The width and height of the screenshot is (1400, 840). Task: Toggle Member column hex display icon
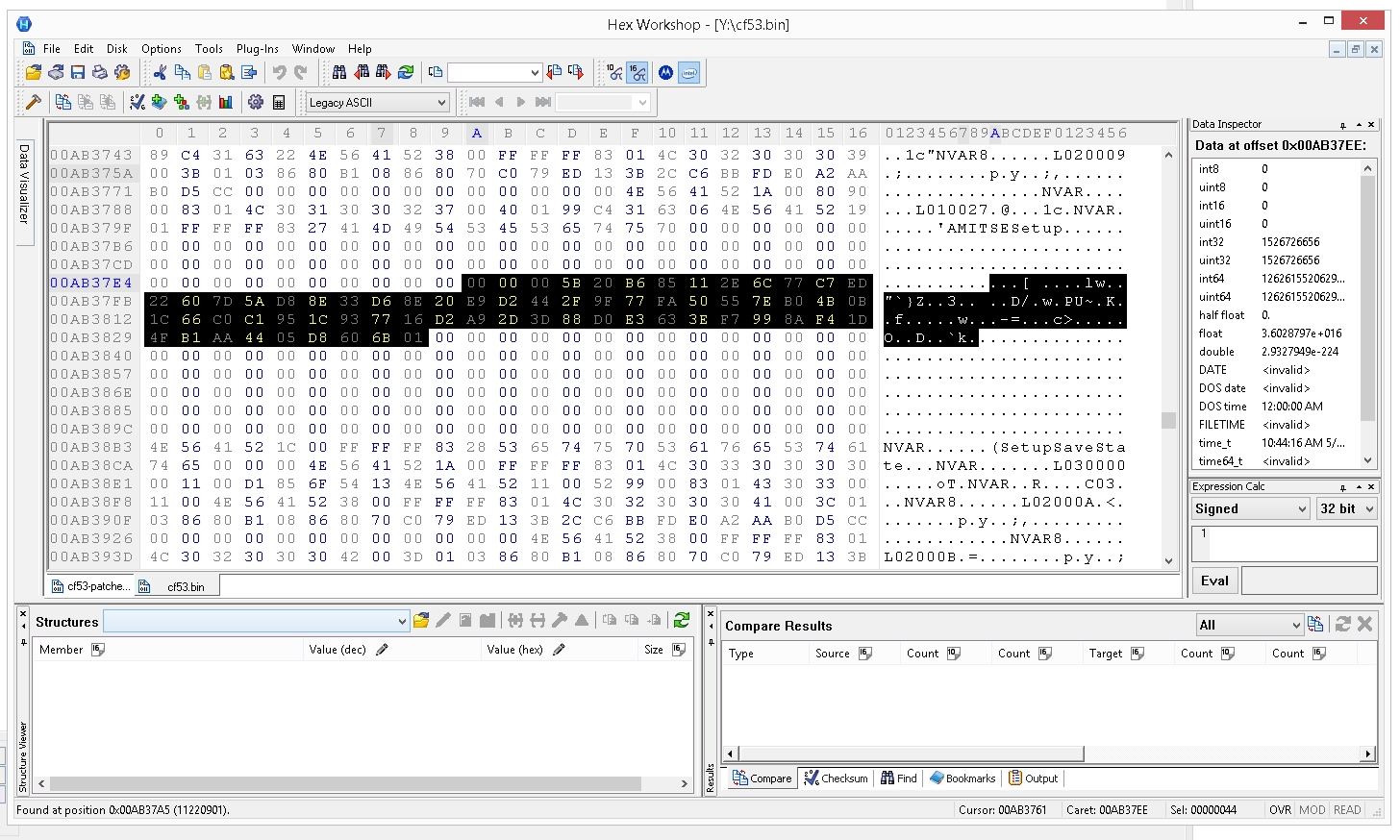click(97, 650)
